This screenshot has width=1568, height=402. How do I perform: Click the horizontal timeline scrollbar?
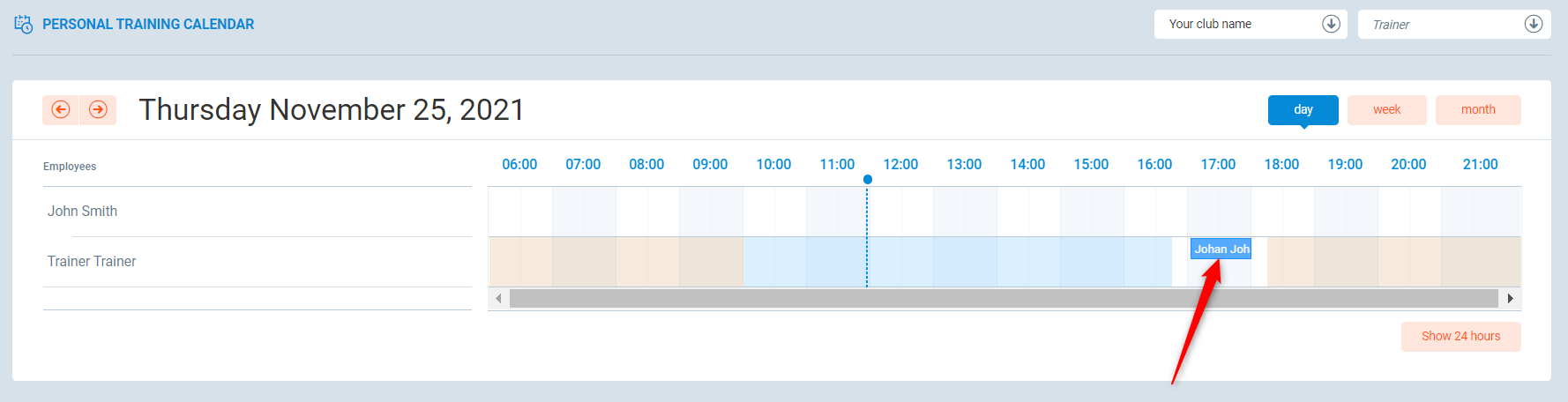1003,298
